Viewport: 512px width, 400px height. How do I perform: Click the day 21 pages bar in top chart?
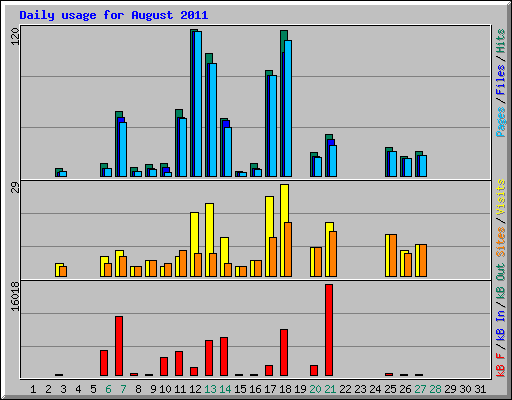(333, 161)
